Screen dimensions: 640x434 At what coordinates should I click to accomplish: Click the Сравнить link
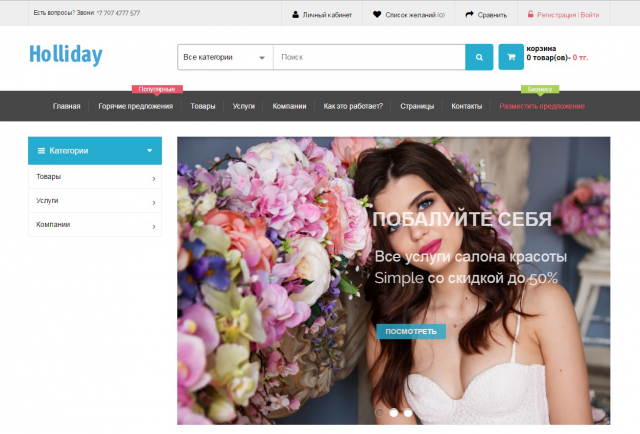tap(492, 15)
